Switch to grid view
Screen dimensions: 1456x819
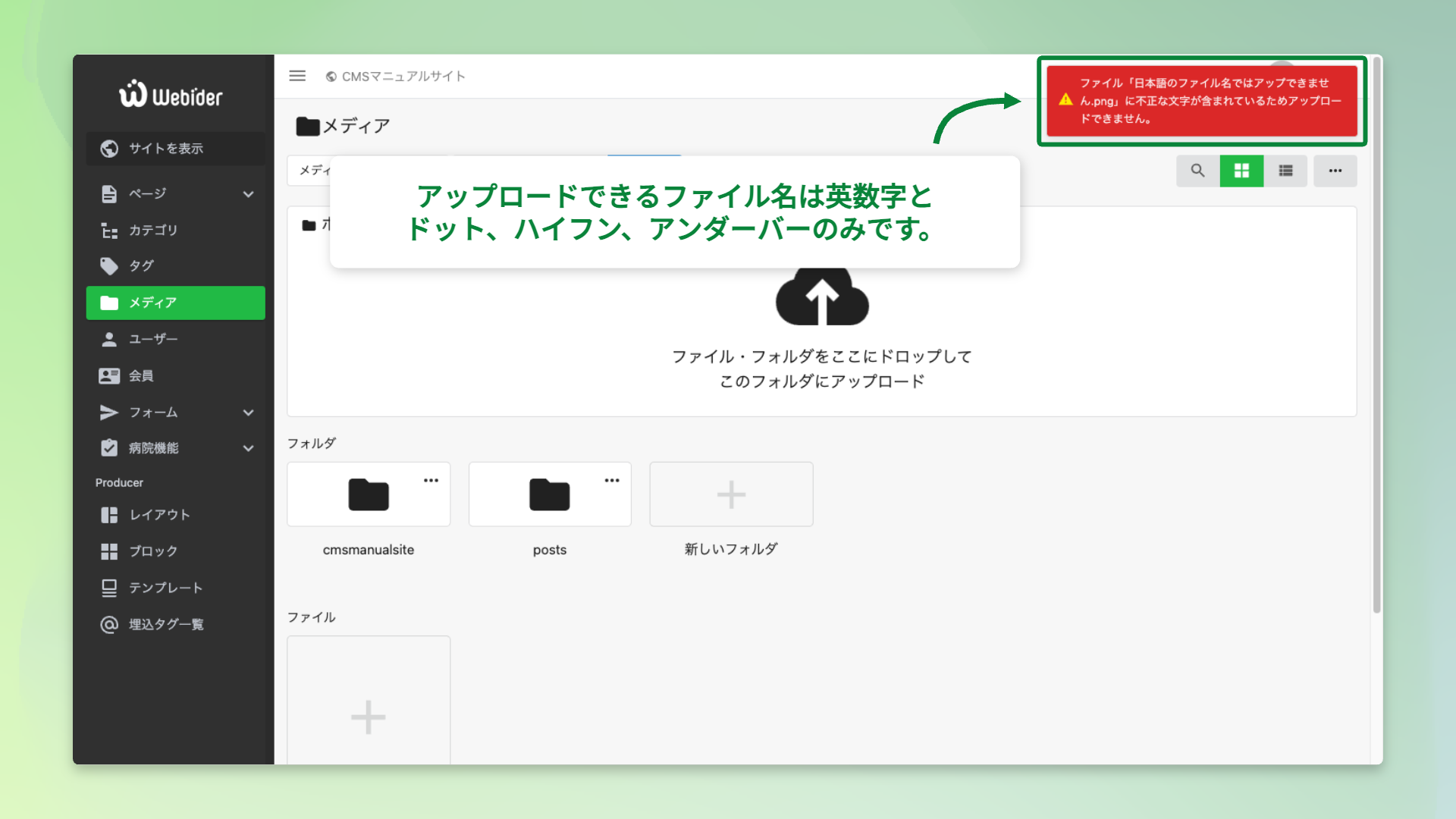(1241, 171)
